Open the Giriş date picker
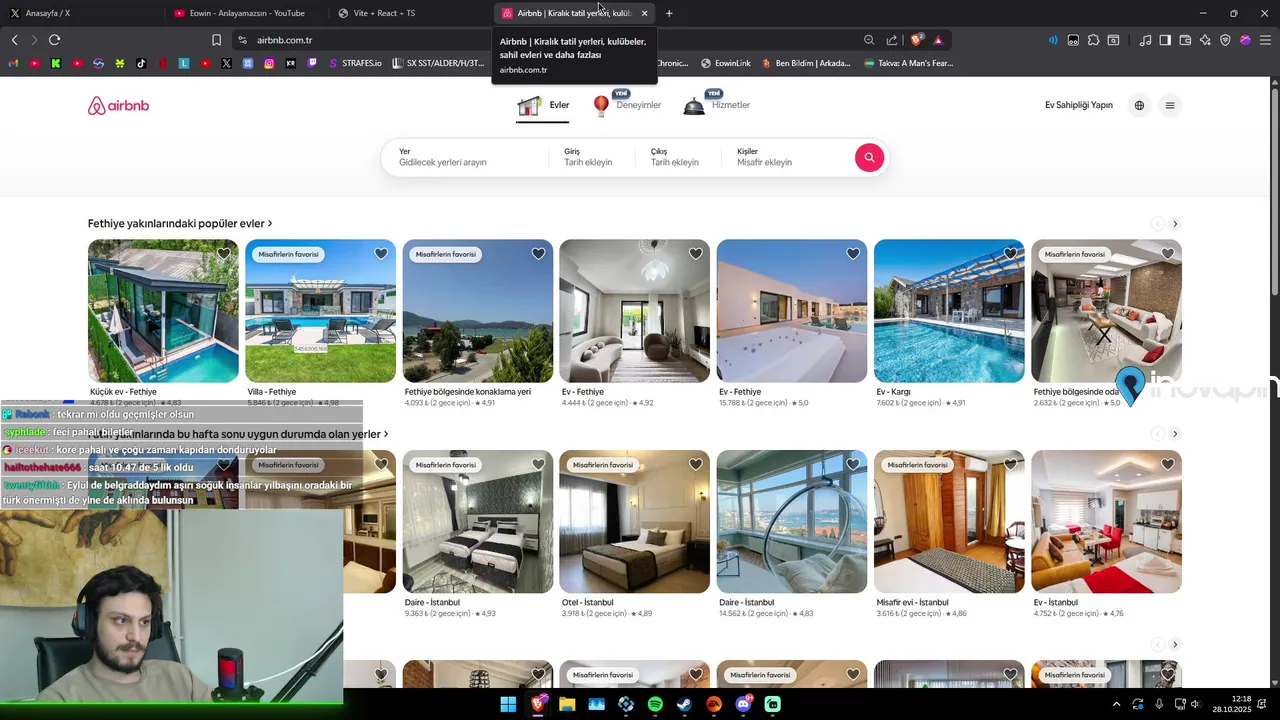Viewport: 1280px width, 720px height. pos(592,157)
